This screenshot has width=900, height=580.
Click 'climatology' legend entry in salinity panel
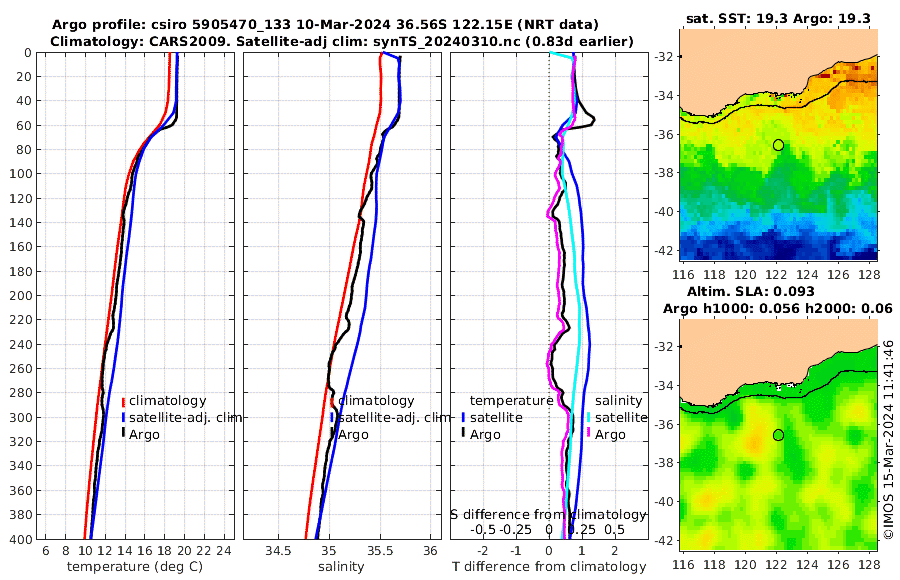click(x=376, y=401)
